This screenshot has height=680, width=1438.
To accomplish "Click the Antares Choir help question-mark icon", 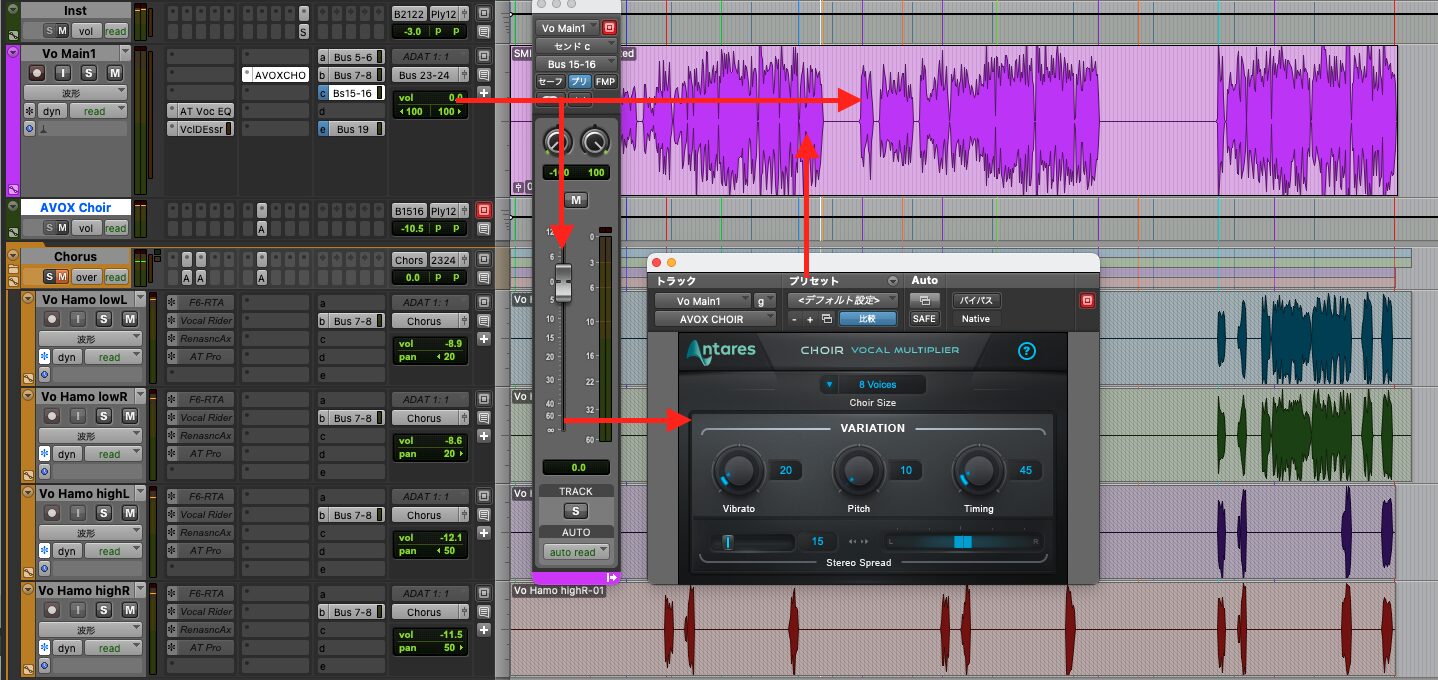I will [1026, 351].
